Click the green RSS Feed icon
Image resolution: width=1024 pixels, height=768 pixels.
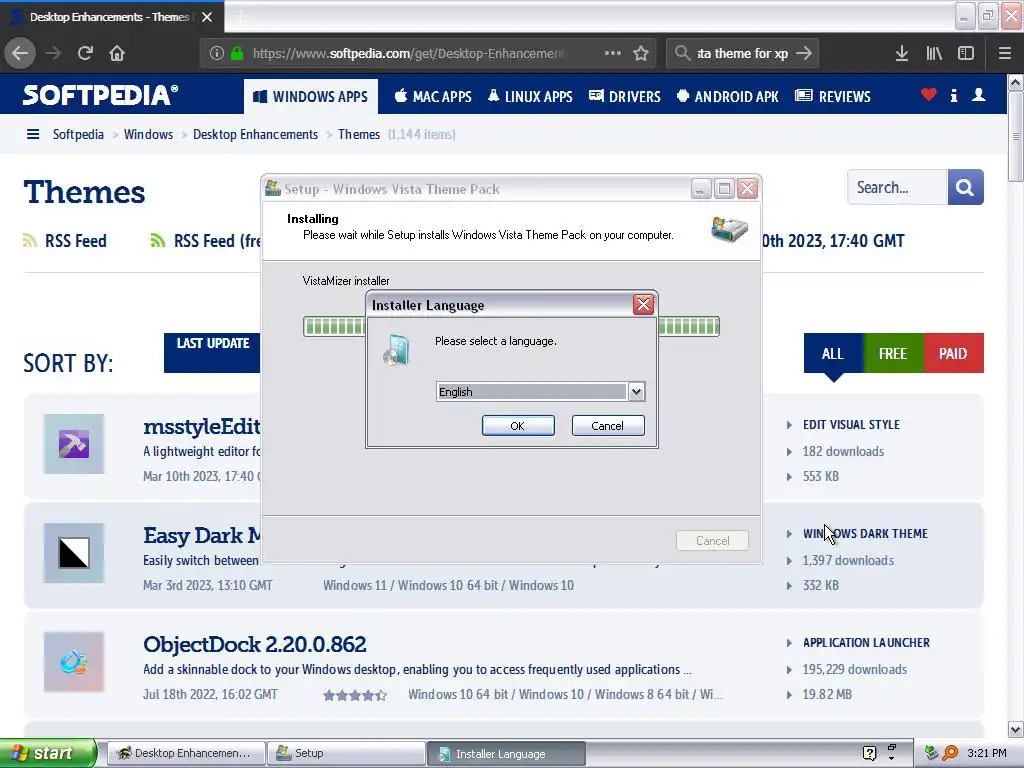158,241
